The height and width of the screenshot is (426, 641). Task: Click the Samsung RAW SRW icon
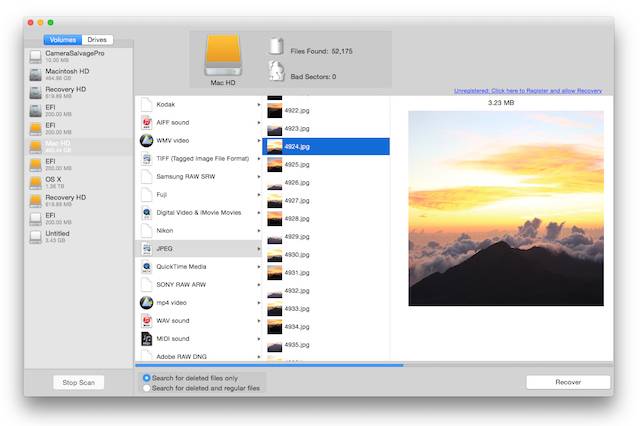[146, 176]
